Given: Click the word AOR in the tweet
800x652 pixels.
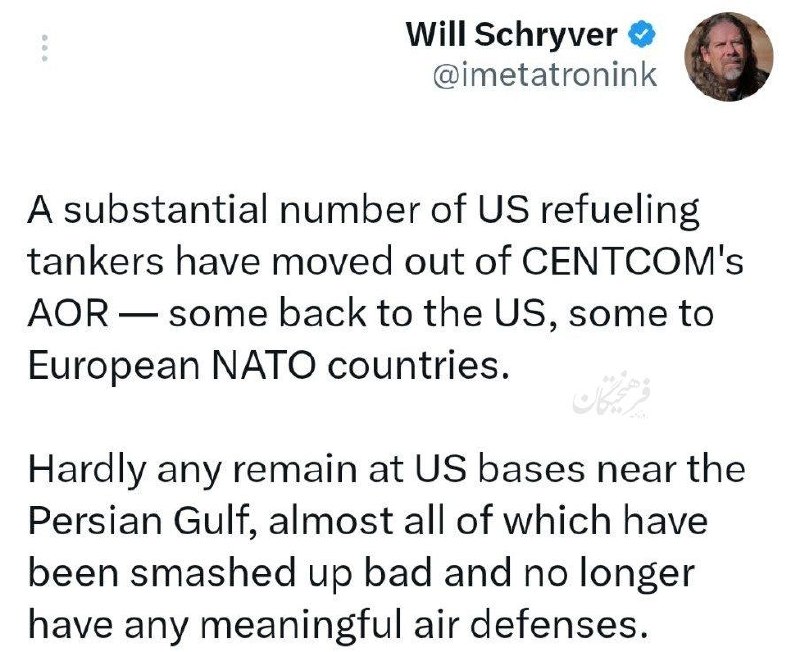Looking at the screenshot, I should (x=68, y=313).
